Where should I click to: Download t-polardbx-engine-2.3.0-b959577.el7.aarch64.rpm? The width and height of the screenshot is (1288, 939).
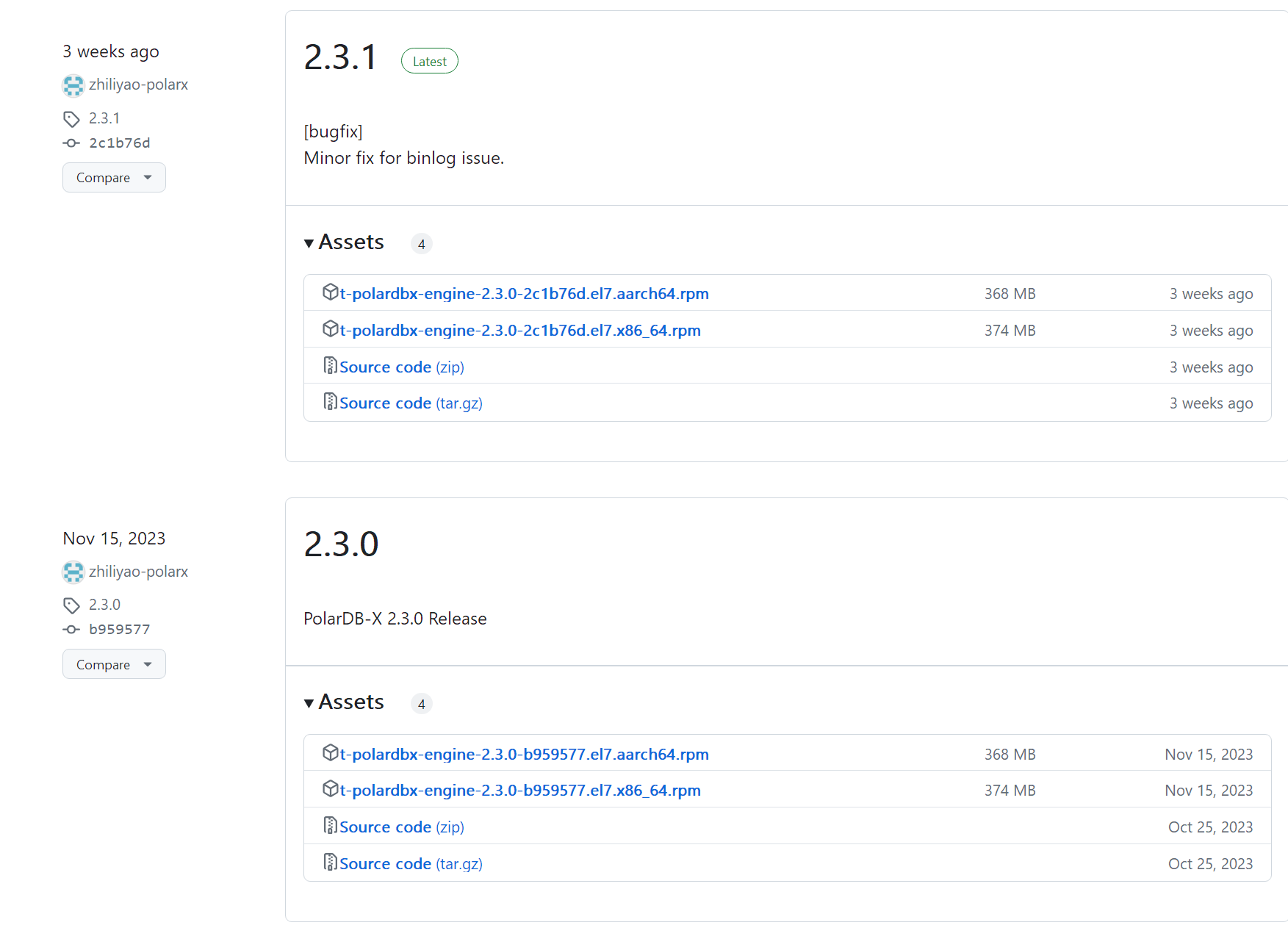coord(524,755)
